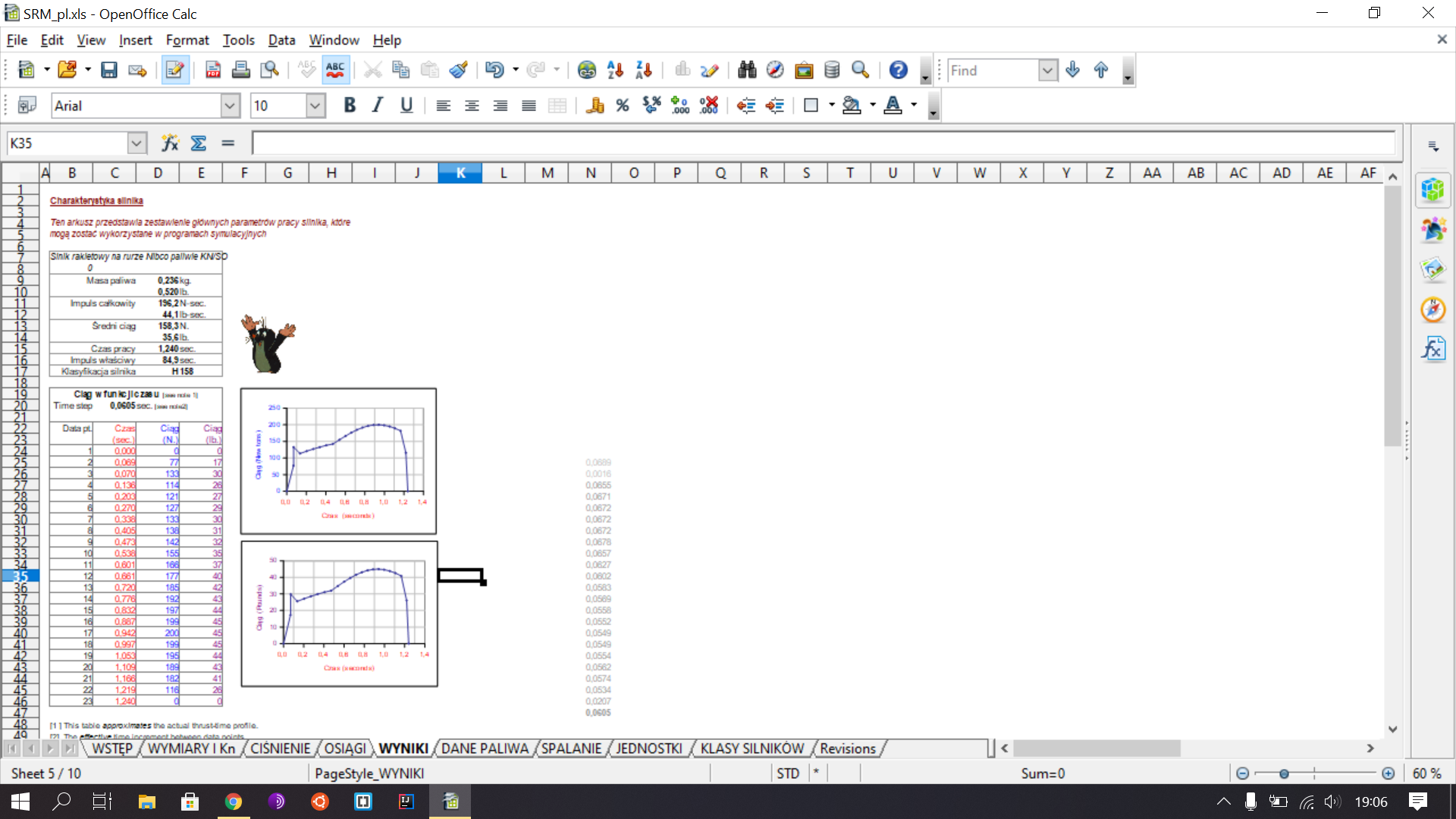Viewport: 1456px width, 819px height.
Task: Click the Save document icon
Action: click(x=109, y=71)
